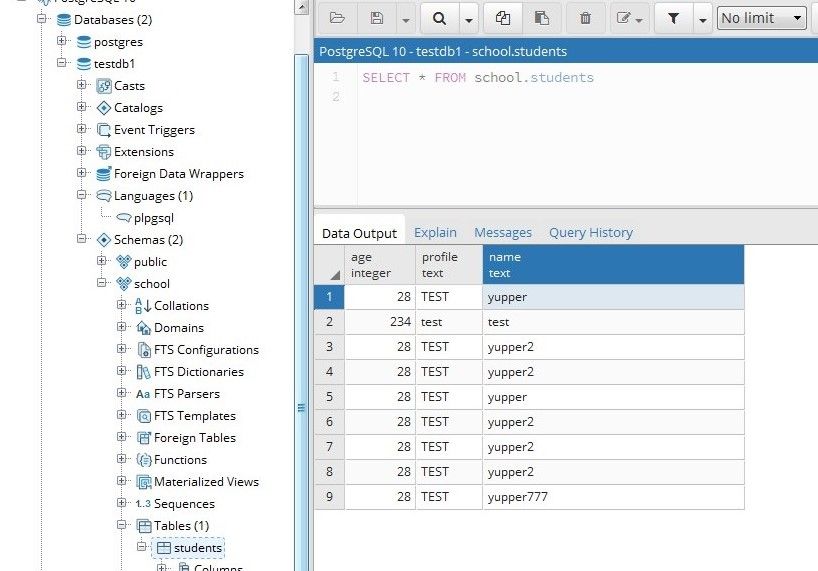Click the Find magnifier icon
The height and width of the screenshot is (571, 818).
(x=439, y=18)
